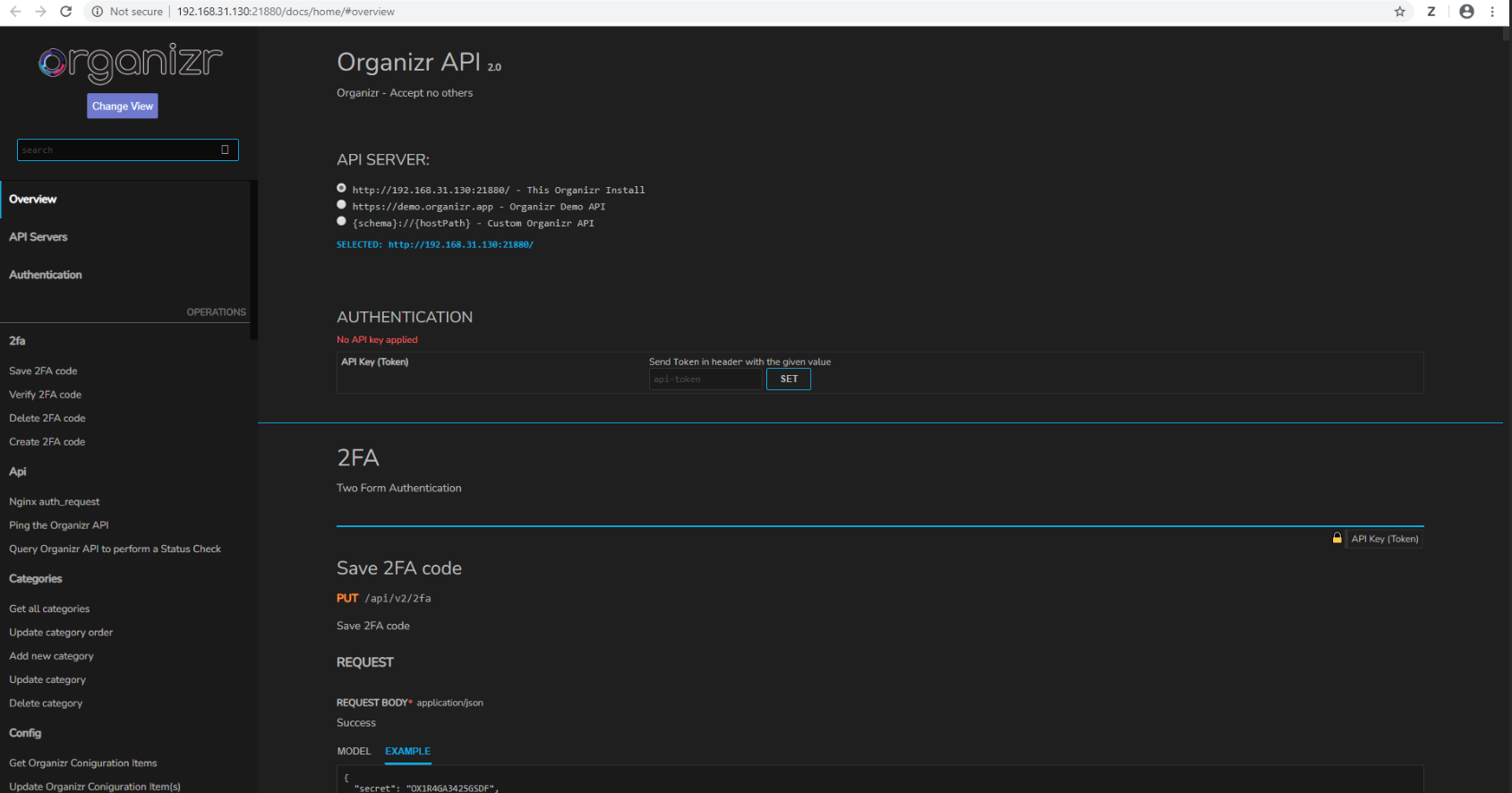
Task: Switch to the EXAMPLE tab
Action: click(x=408, y=751)
